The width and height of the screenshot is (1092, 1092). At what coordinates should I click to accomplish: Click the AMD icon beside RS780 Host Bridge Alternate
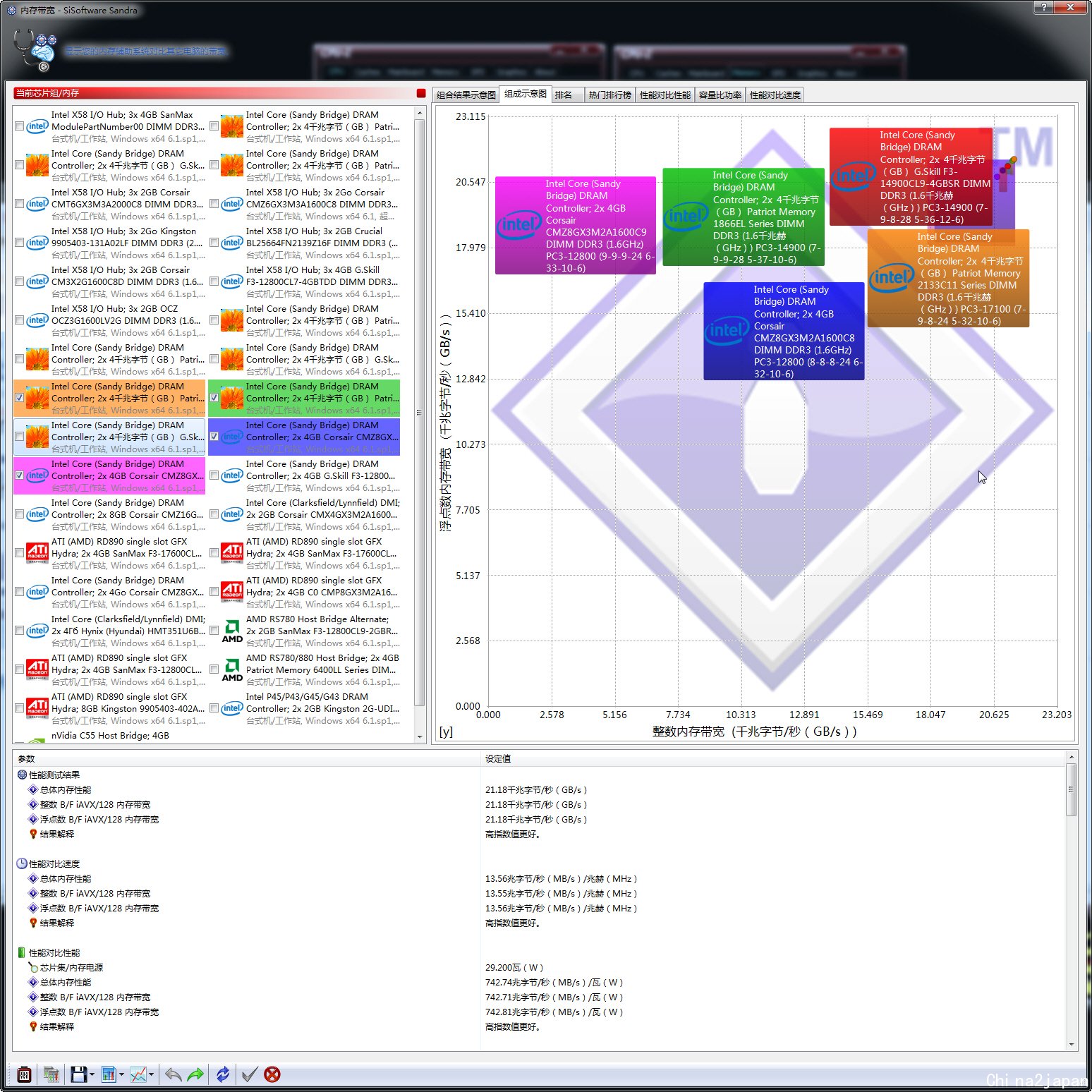pyautogui.click(x=232, y=631)
